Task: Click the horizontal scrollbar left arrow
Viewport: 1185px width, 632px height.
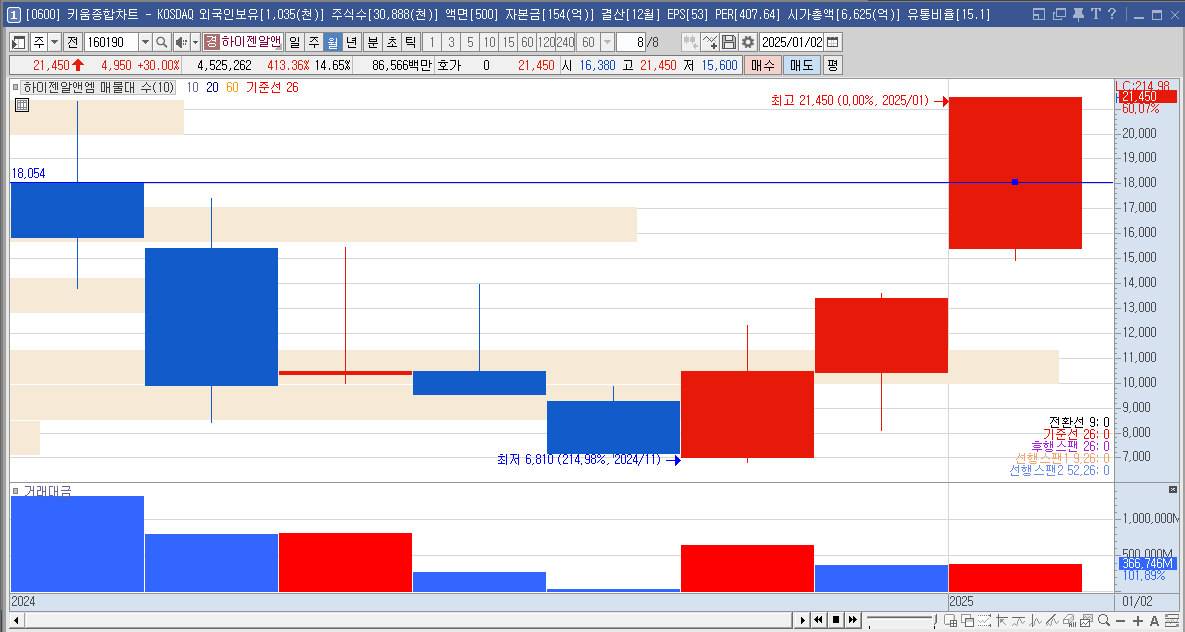Action: pyautogui.click(x=16, y=621)
